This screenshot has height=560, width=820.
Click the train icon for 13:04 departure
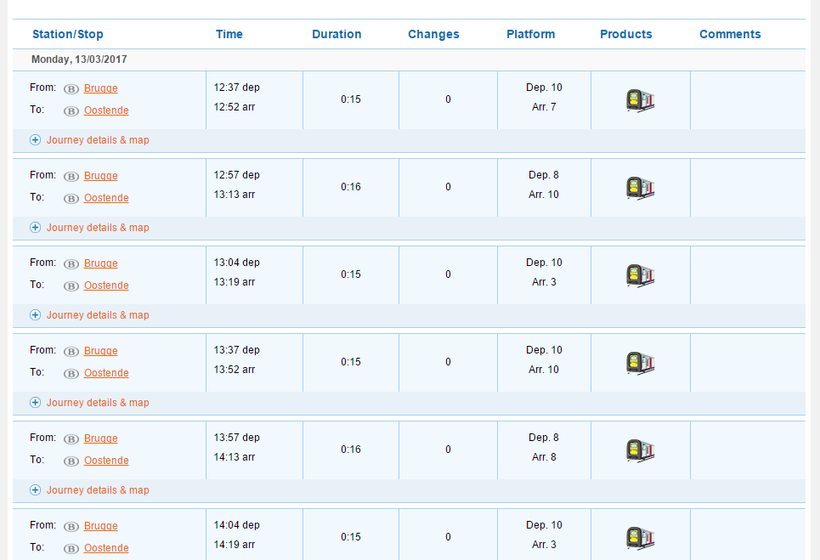[640, 275]
